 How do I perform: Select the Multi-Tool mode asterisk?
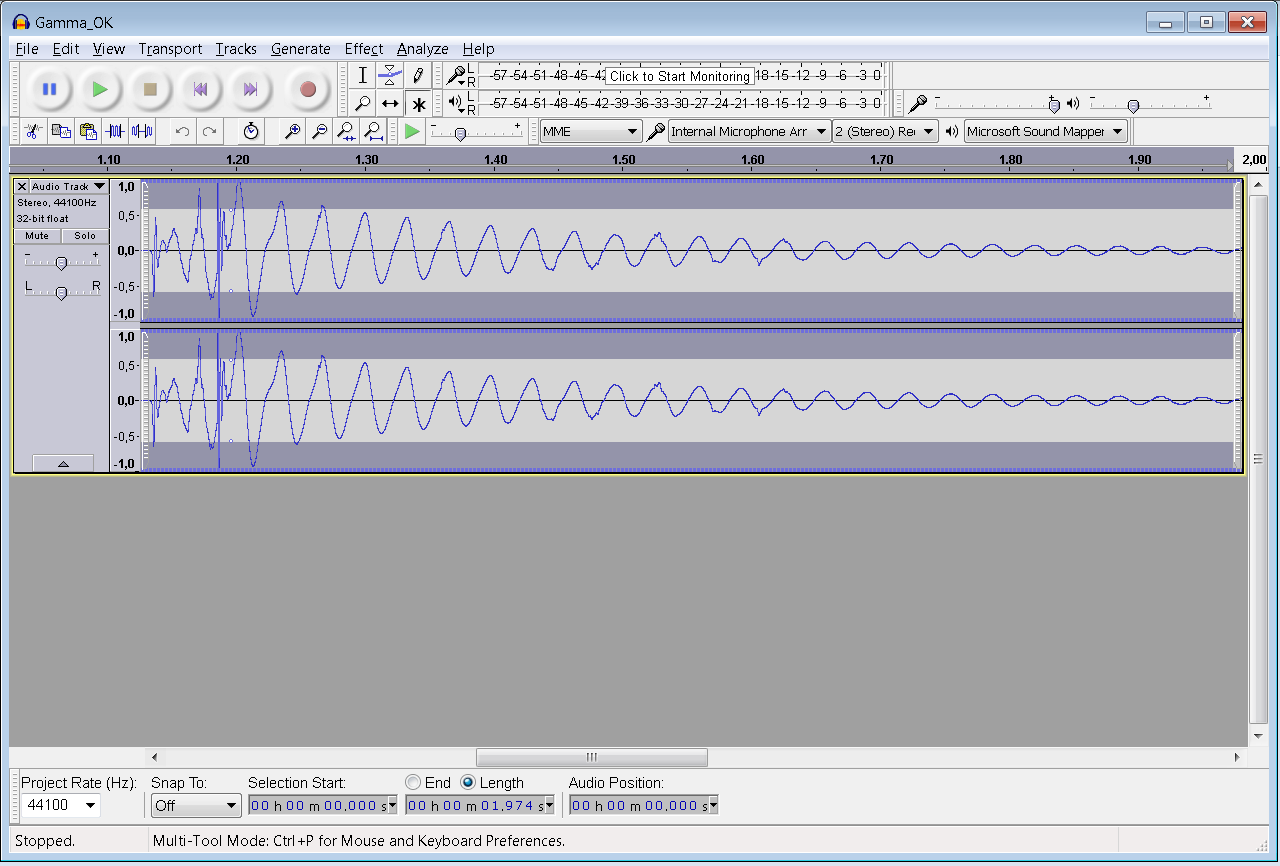[418, 103]
